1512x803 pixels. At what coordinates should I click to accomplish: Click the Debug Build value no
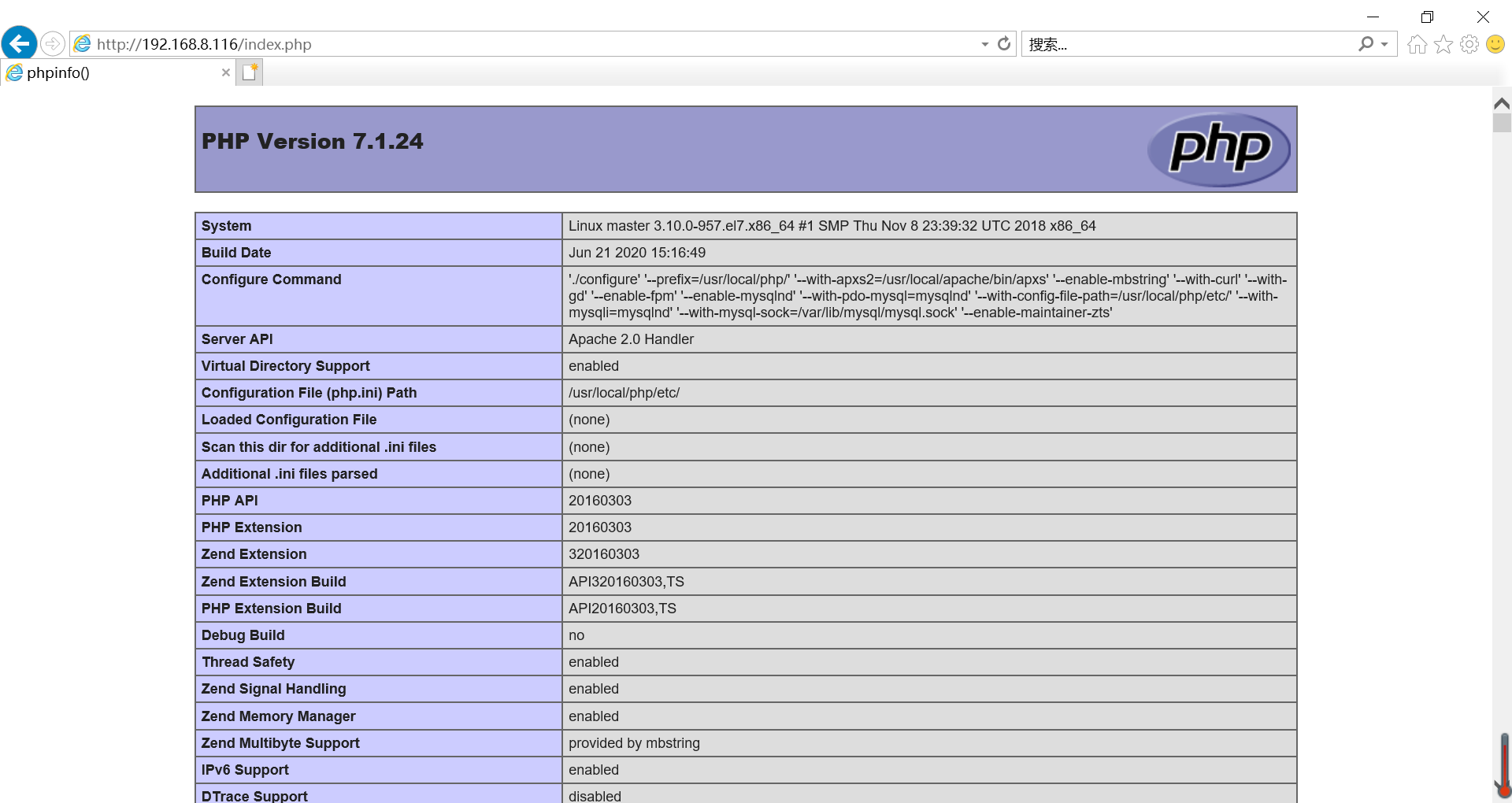tap(576, 635)
